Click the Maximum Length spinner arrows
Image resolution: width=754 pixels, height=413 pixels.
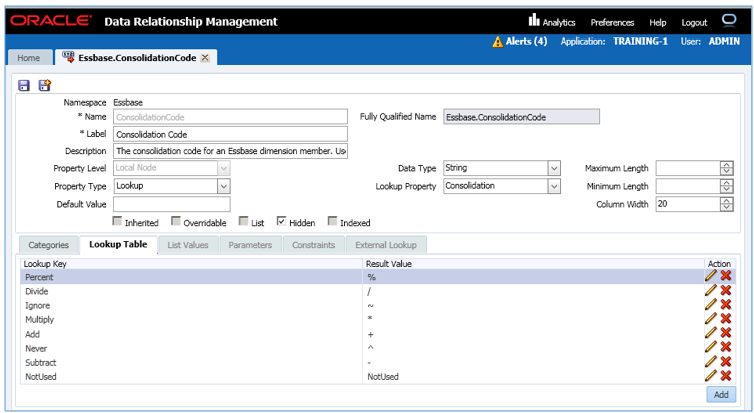click(x=727, y=168)
